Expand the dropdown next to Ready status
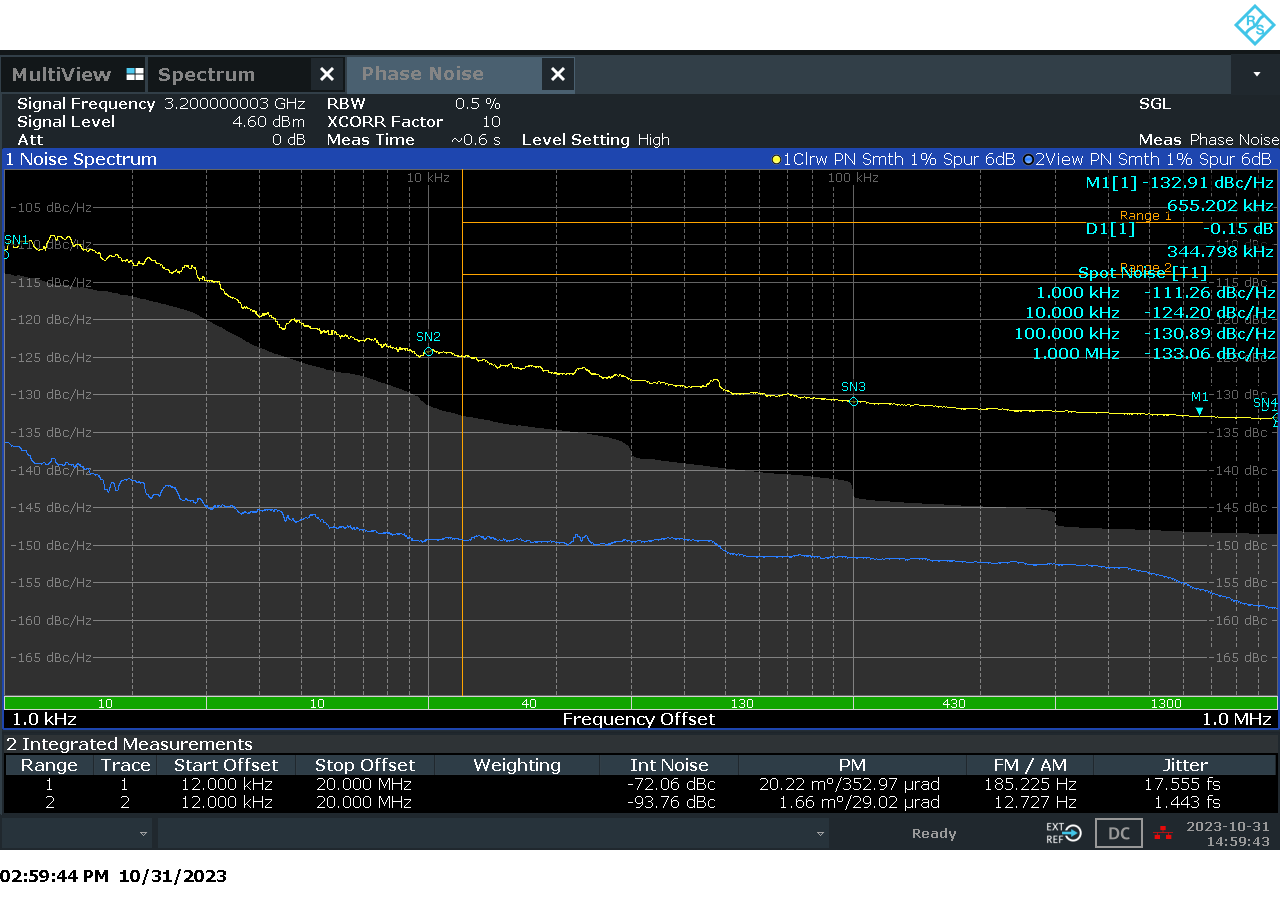 pyautogui.click(x=818, y=832)
